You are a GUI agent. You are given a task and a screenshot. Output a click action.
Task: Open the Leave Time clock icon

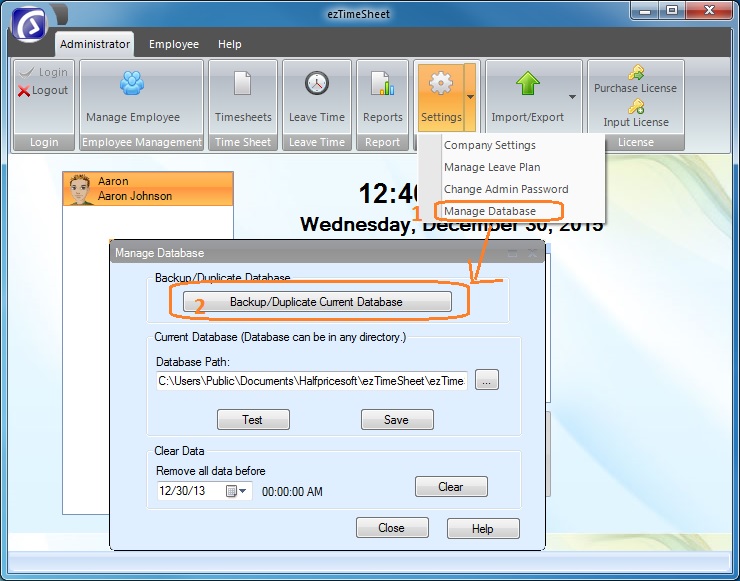[316, 84]
